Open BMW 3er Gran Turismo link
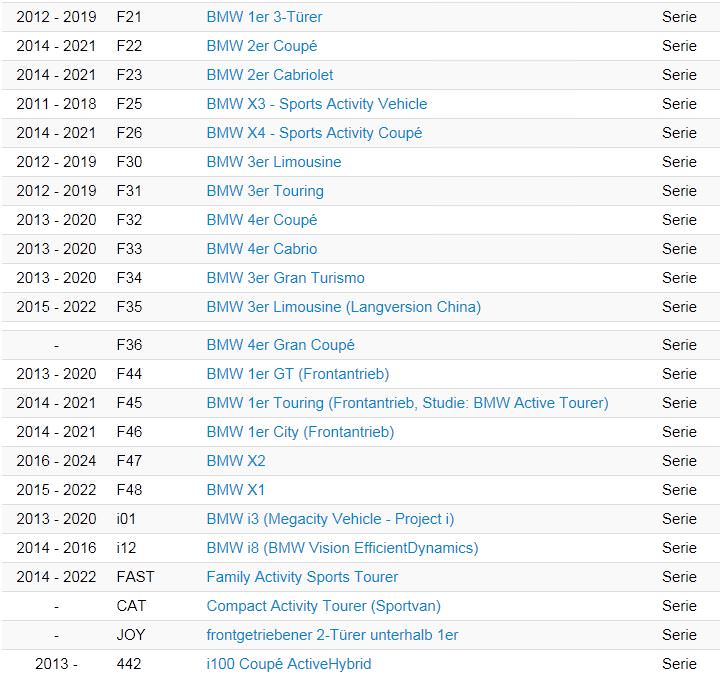720x675 pixels. point(286,277)
